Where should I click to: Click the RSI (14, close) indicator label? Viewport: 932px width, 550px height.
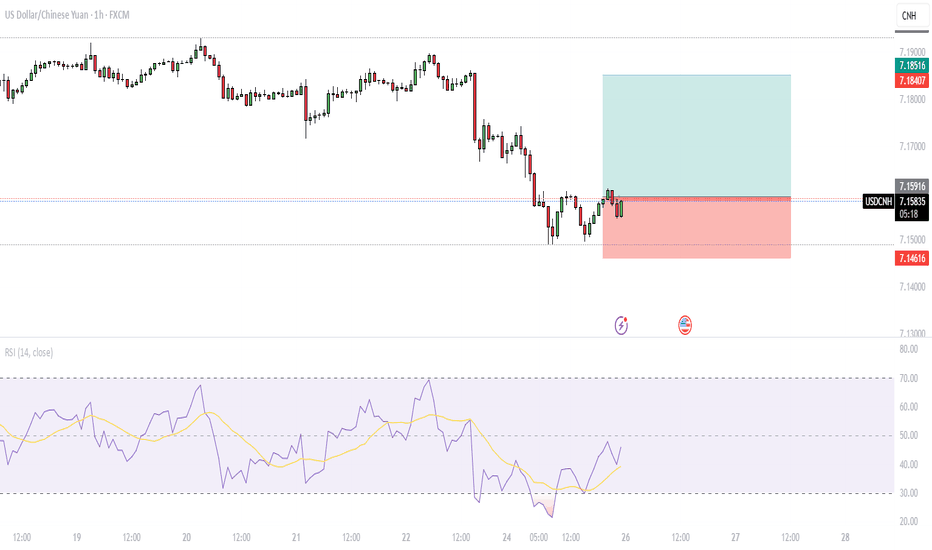29,353
